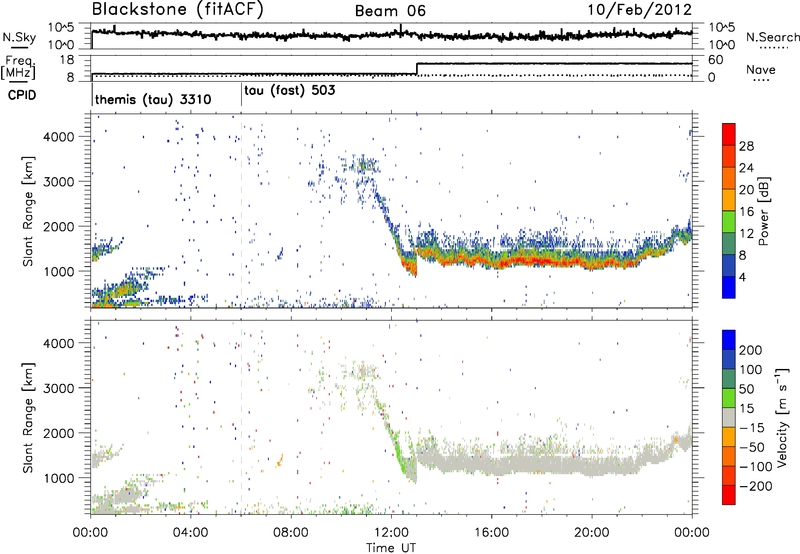Click the "themis (tau) 3310" CPID text
800x554 pixels.
[x=153, y=99]
